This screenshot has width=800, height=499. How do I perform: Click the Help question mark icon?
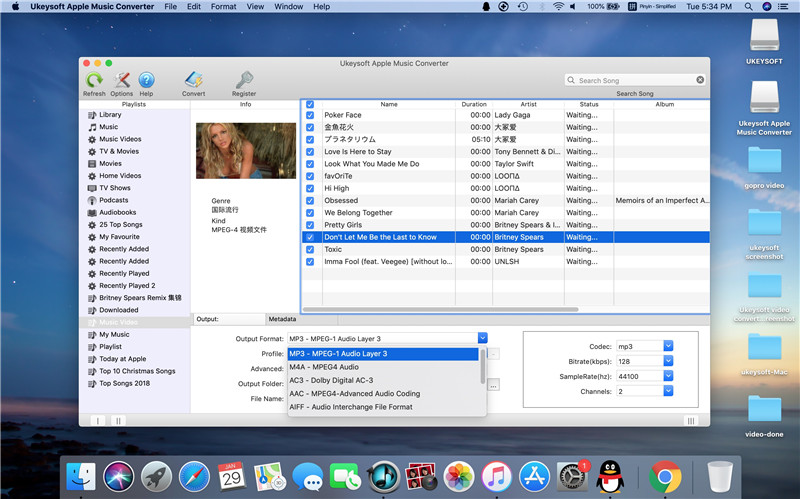coord(146,81)
